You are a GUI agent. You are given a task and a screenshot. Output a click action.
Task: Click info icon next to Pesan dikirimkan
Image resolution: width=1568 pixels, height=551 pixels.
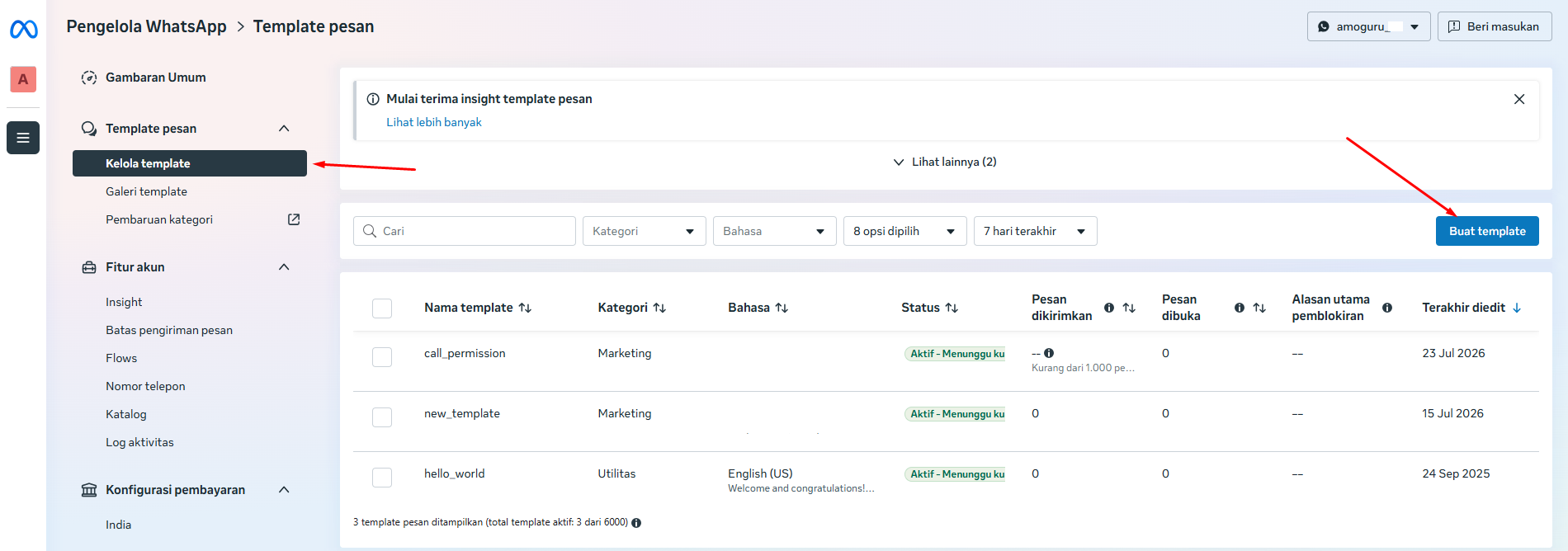pyautogui.click(x=1109, y=308)
